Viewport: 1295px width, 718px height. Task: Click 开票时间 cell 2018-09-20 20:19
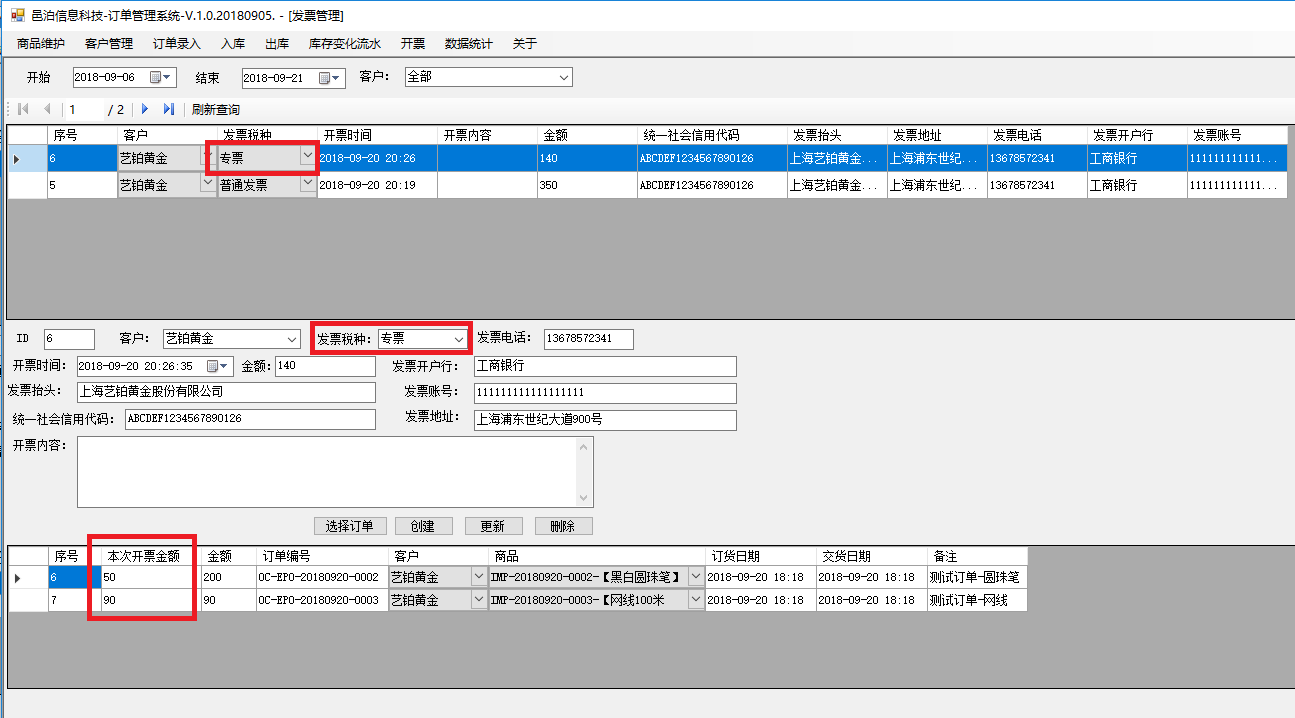click(x=377, y=185)
